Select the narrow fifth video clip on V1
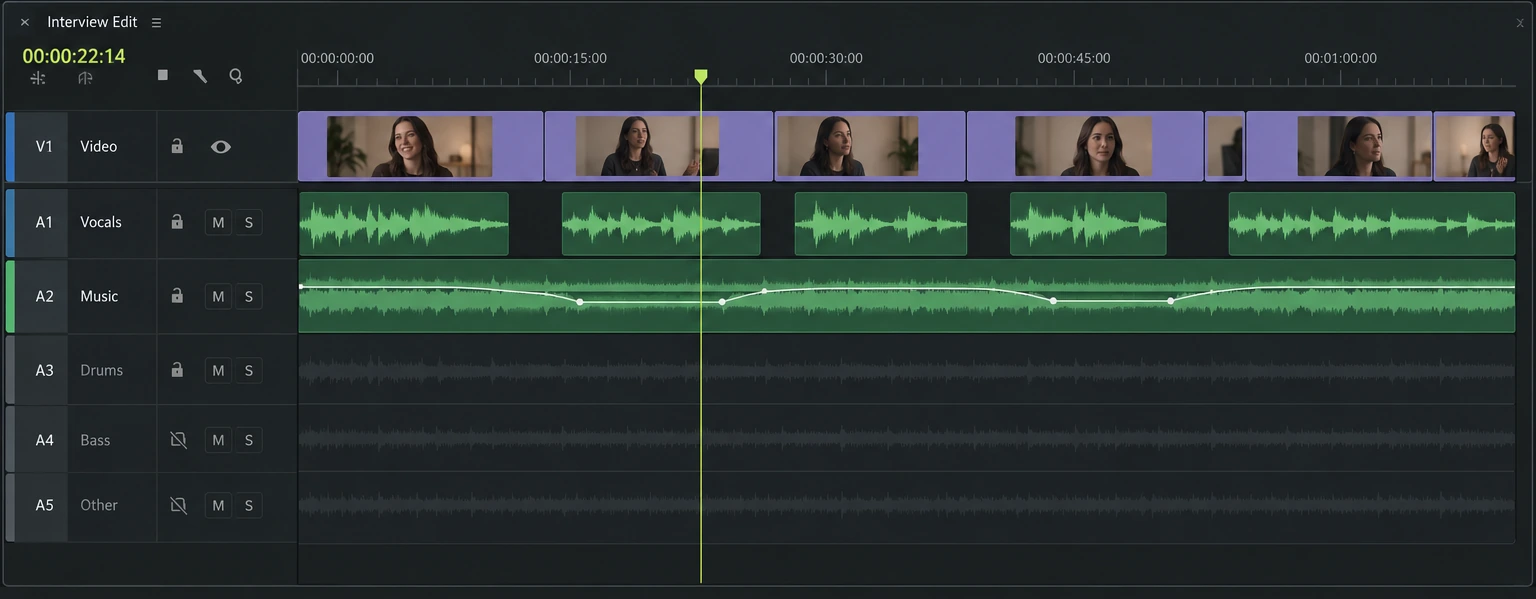 (1225, 146)
